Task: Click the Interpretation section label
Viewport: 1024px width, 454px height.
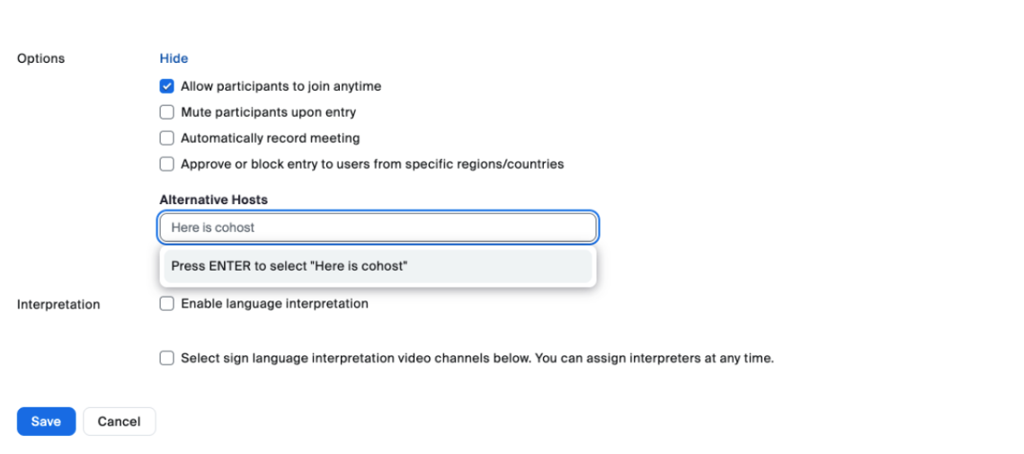Action: pyautogui.click(x=58, y=305)
